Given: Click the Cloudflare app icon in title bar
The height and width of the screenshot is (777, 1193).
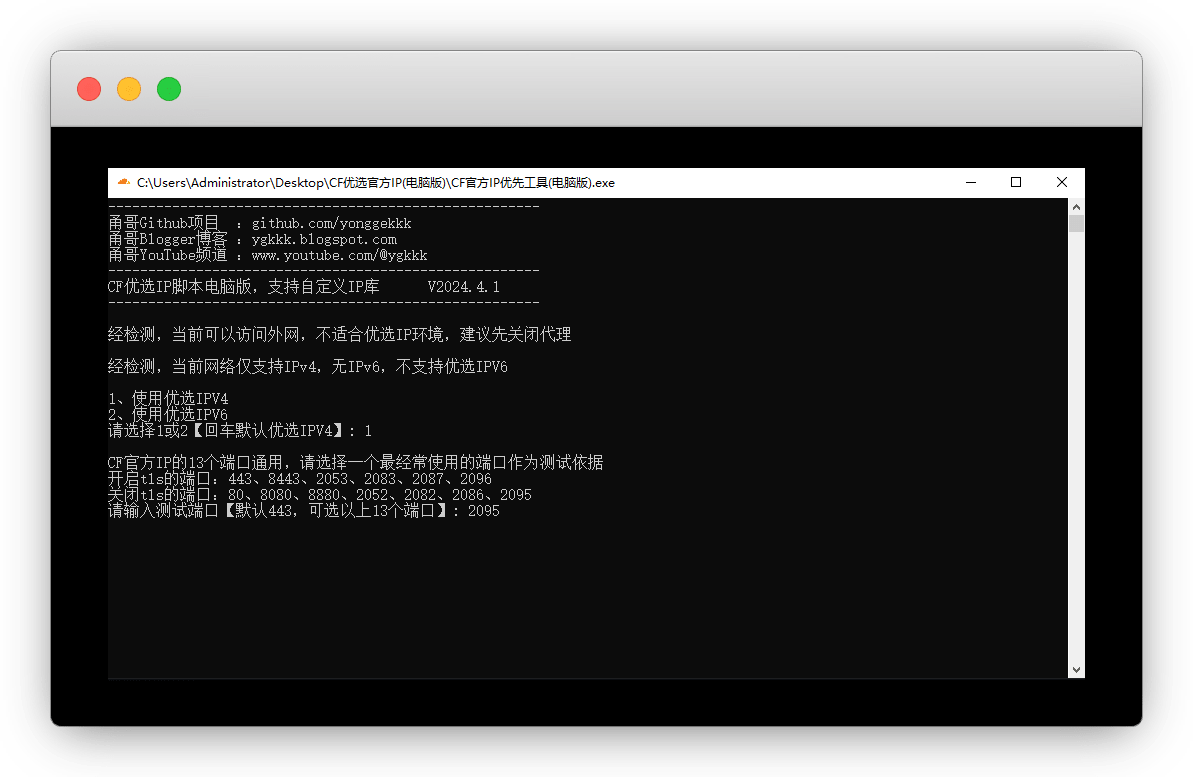Looking at the screenshot, I should tap(123, 182).
